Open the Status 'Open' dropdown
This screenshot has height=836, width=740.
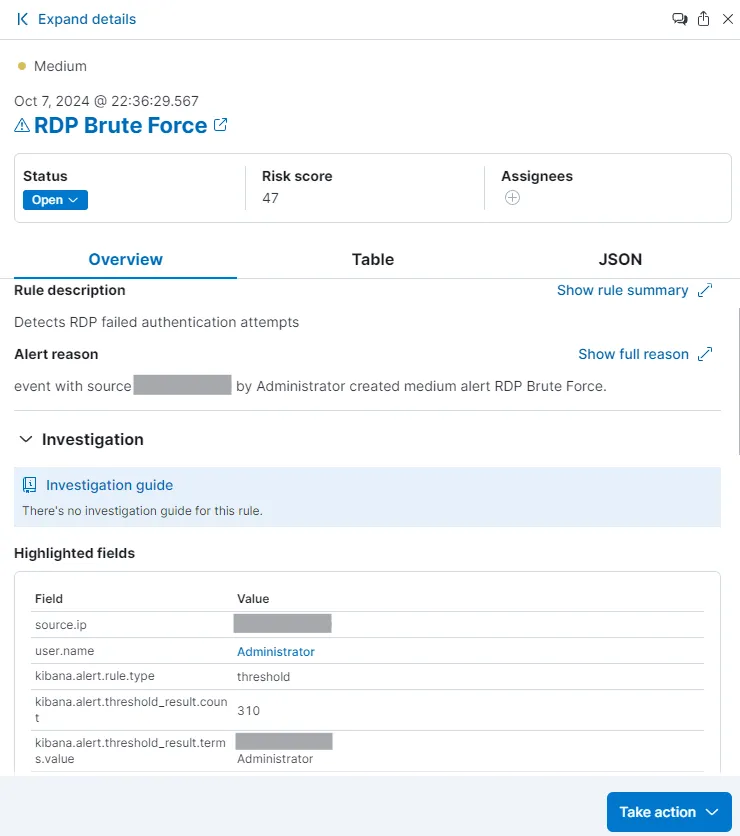point(55,200)
